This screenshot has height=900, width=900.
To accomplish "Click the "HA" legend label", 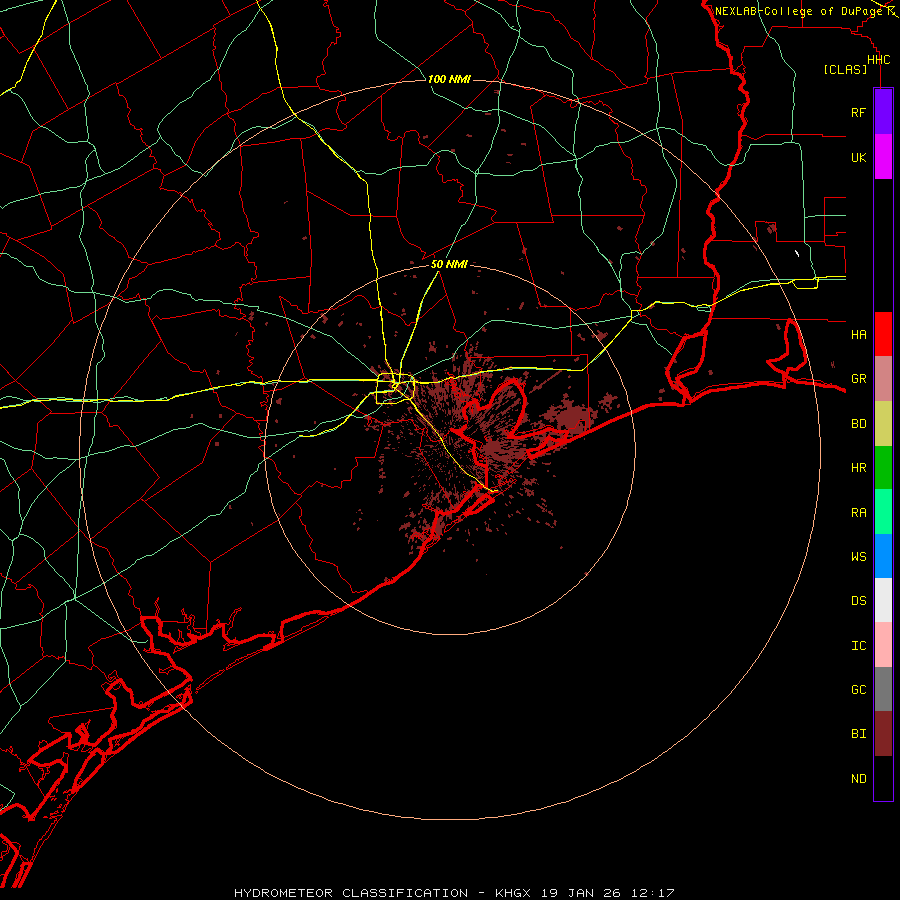I will pos(859,334).
